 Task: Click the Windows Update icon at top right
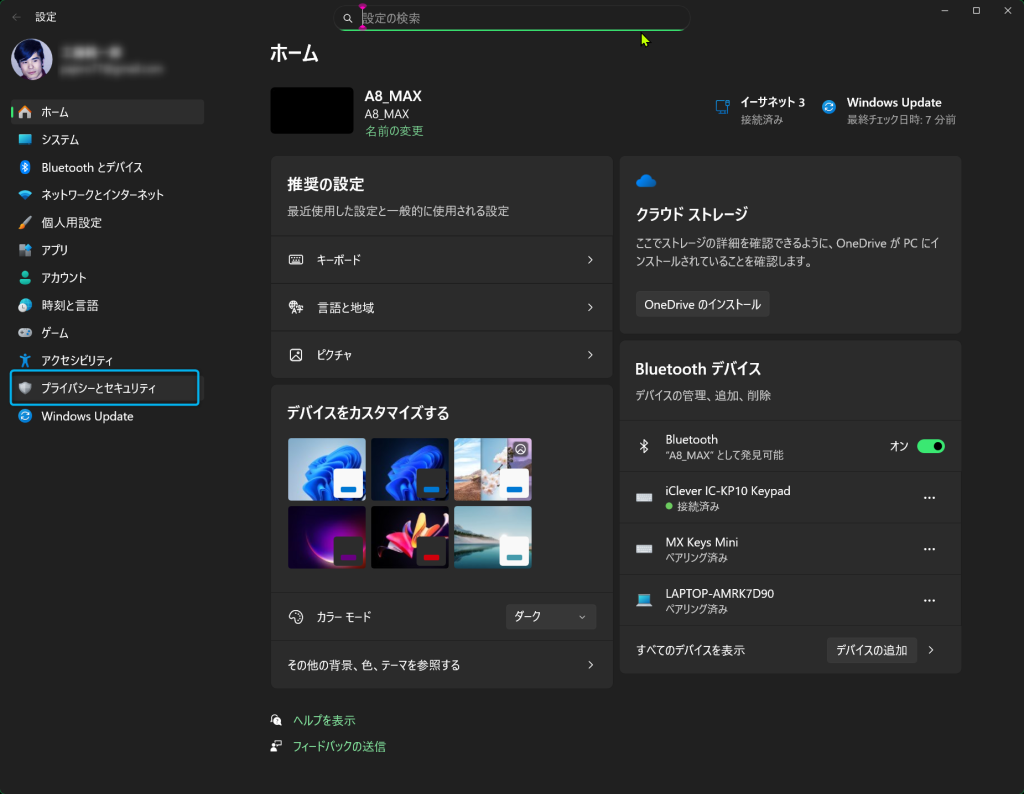click(828, 107)
